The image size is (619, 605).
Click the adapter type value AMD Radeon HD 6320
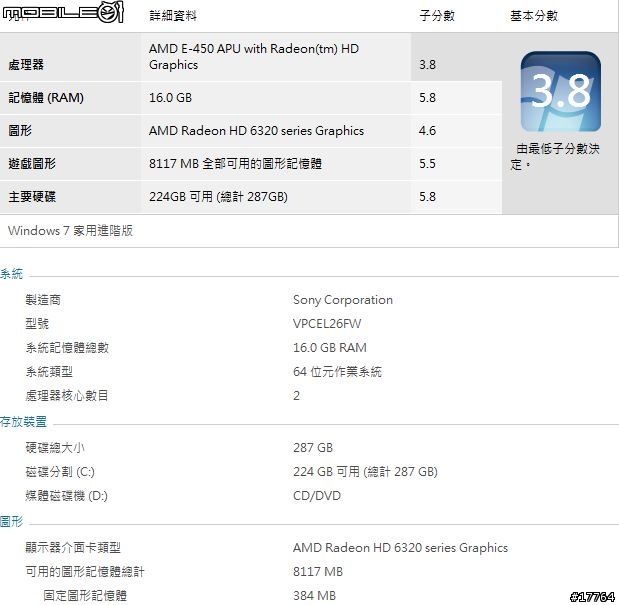(x=400, y=548)
